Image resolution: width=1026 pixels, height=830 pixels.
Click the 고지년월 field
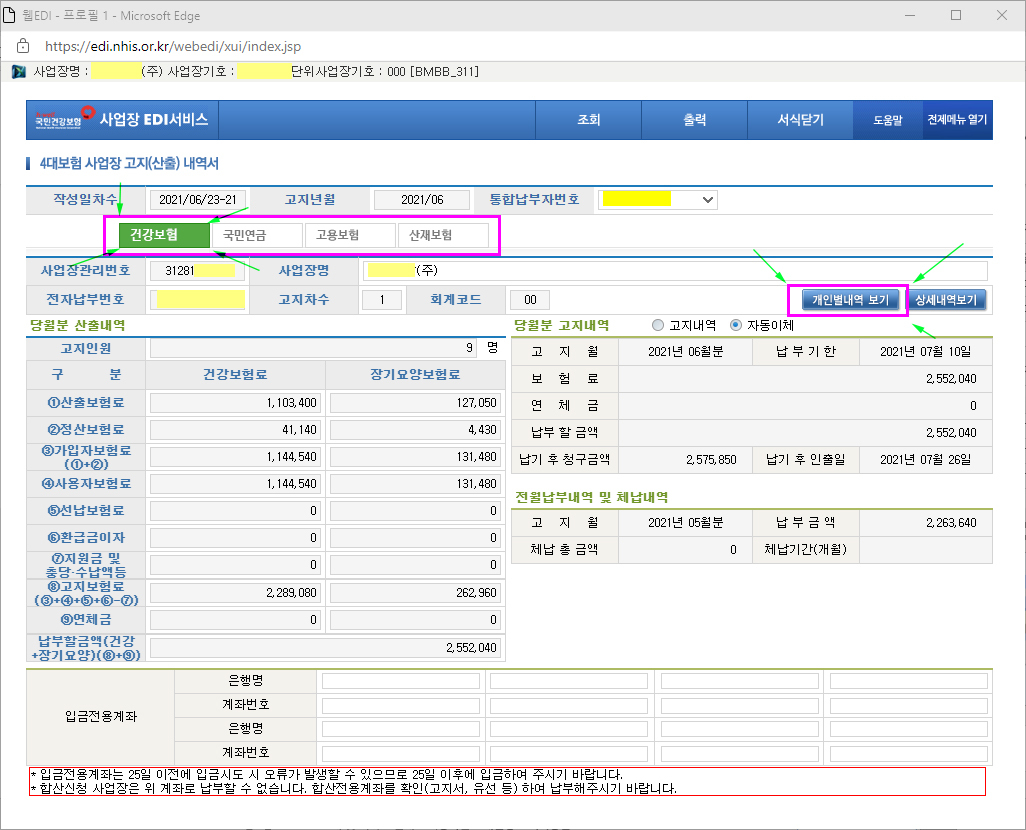pos(421,200)
